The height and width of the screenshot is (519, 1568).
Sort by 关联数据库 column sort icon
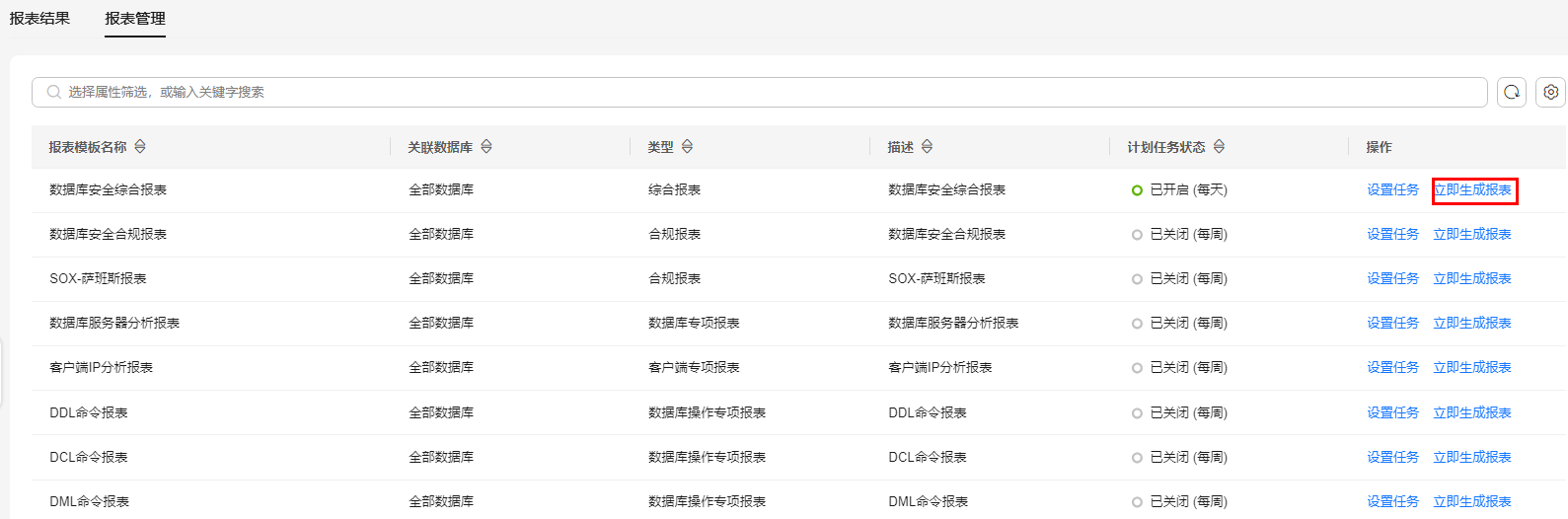pyautogui.click(x=486, y=146)
